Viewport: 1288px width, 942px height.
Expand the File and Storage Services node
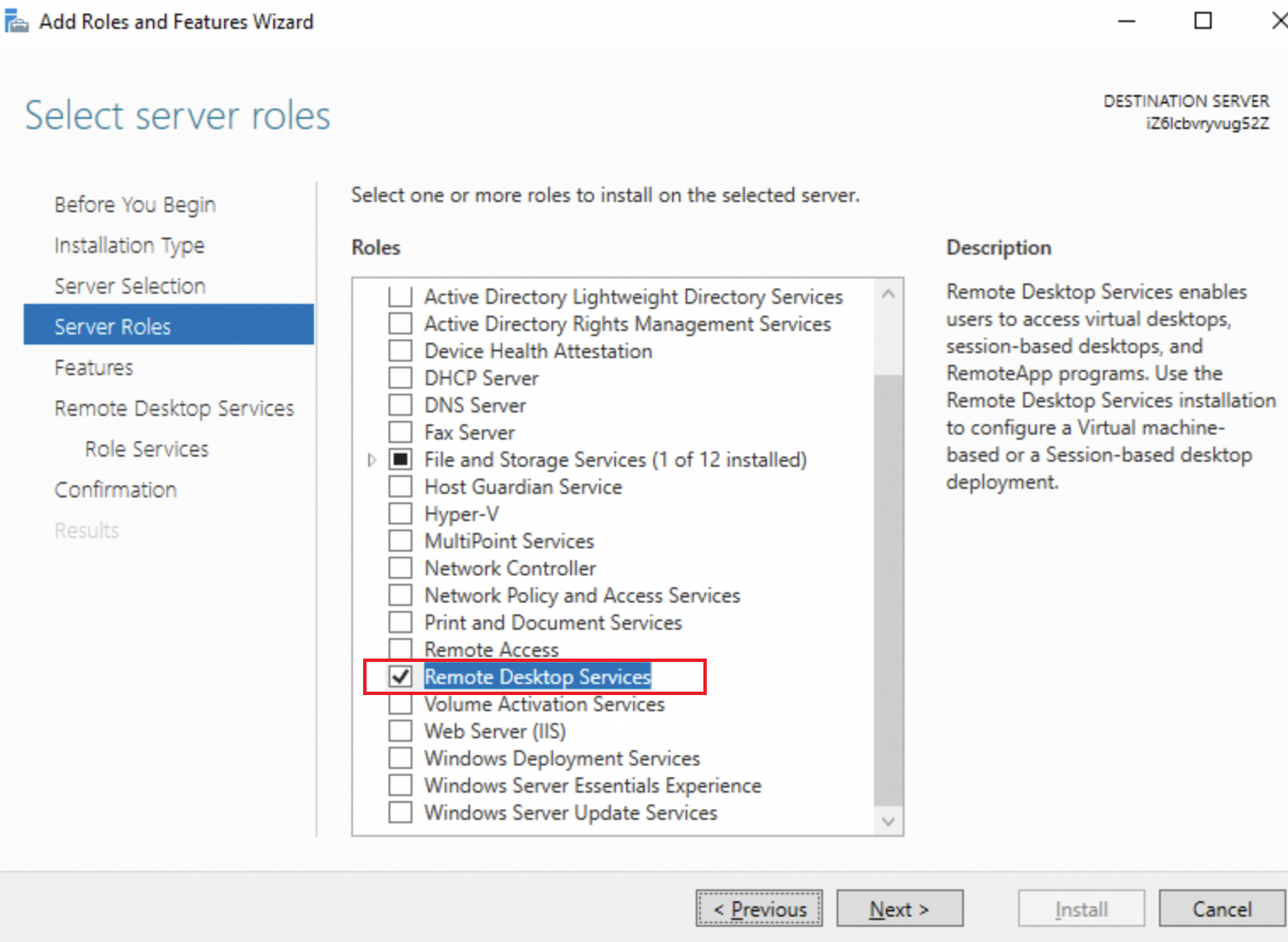coord(372,460)
